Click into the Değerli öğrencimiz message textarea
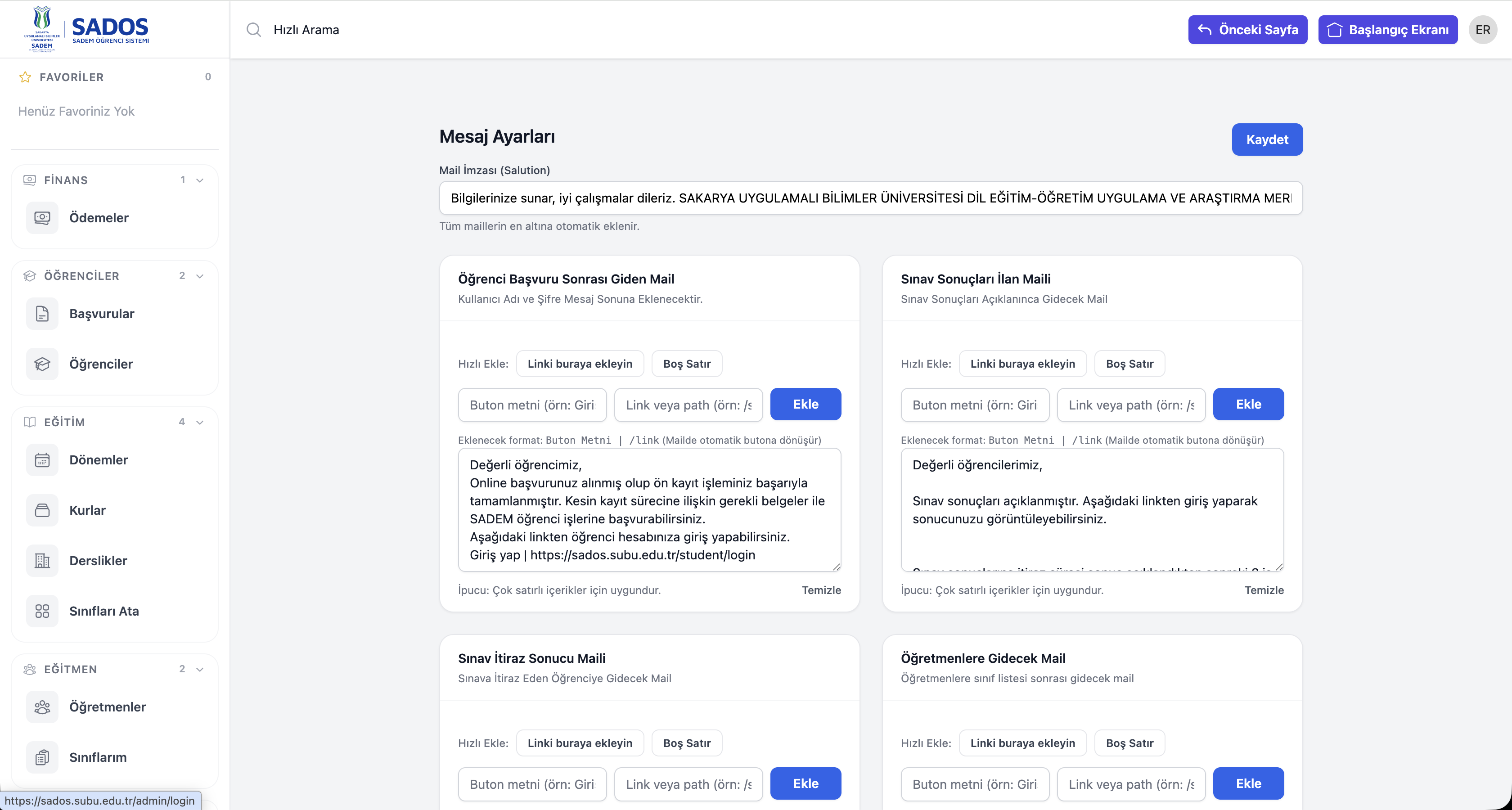 (650, 510)
